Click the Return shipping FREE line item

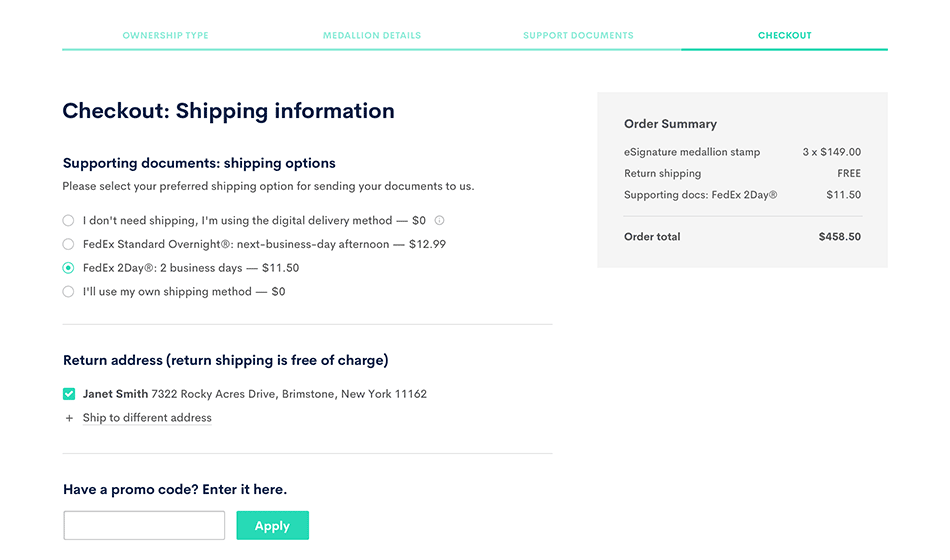(x=662, y=174)
